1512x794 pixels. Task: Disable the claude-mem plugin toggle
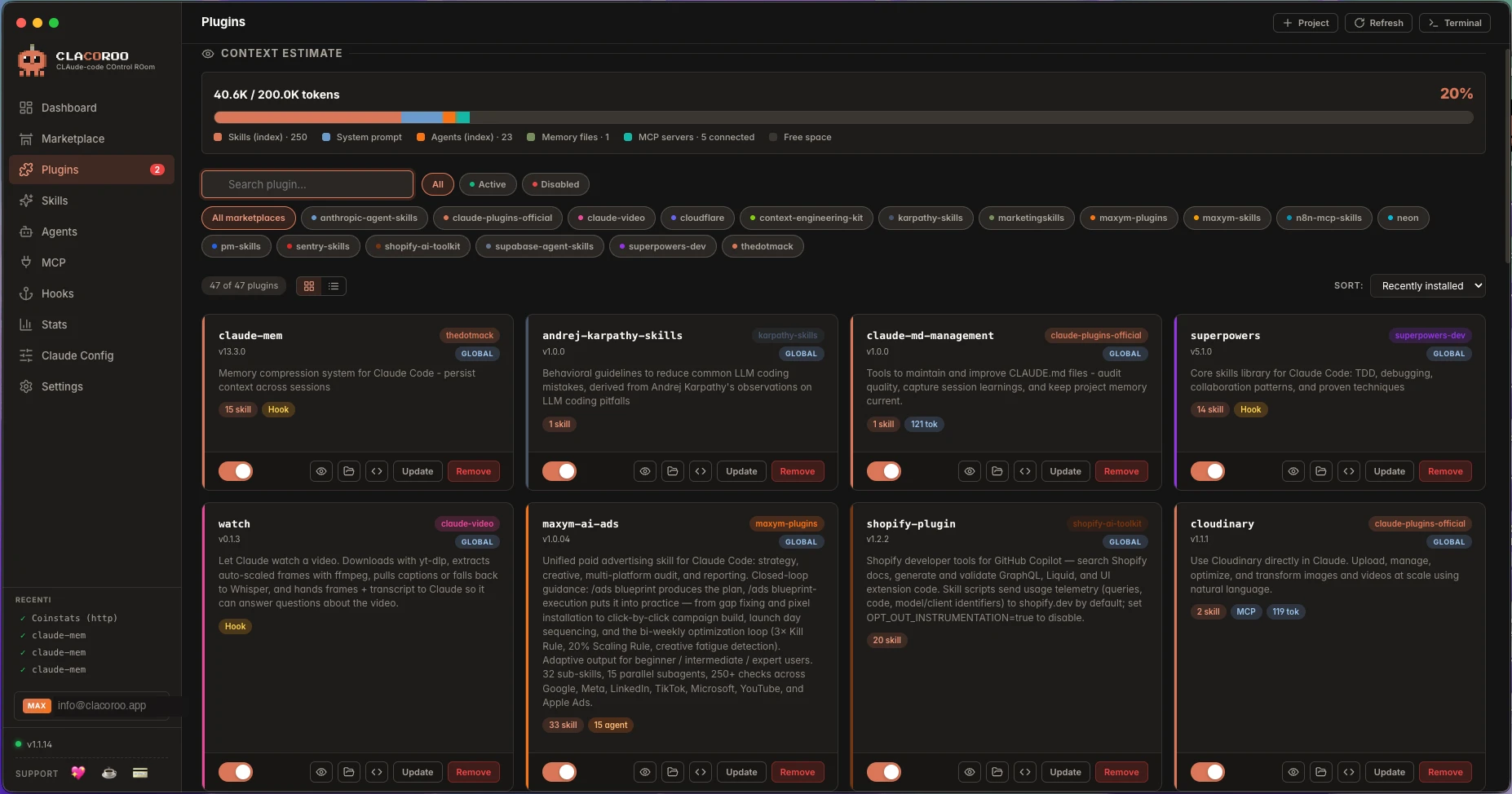(236, 471)
